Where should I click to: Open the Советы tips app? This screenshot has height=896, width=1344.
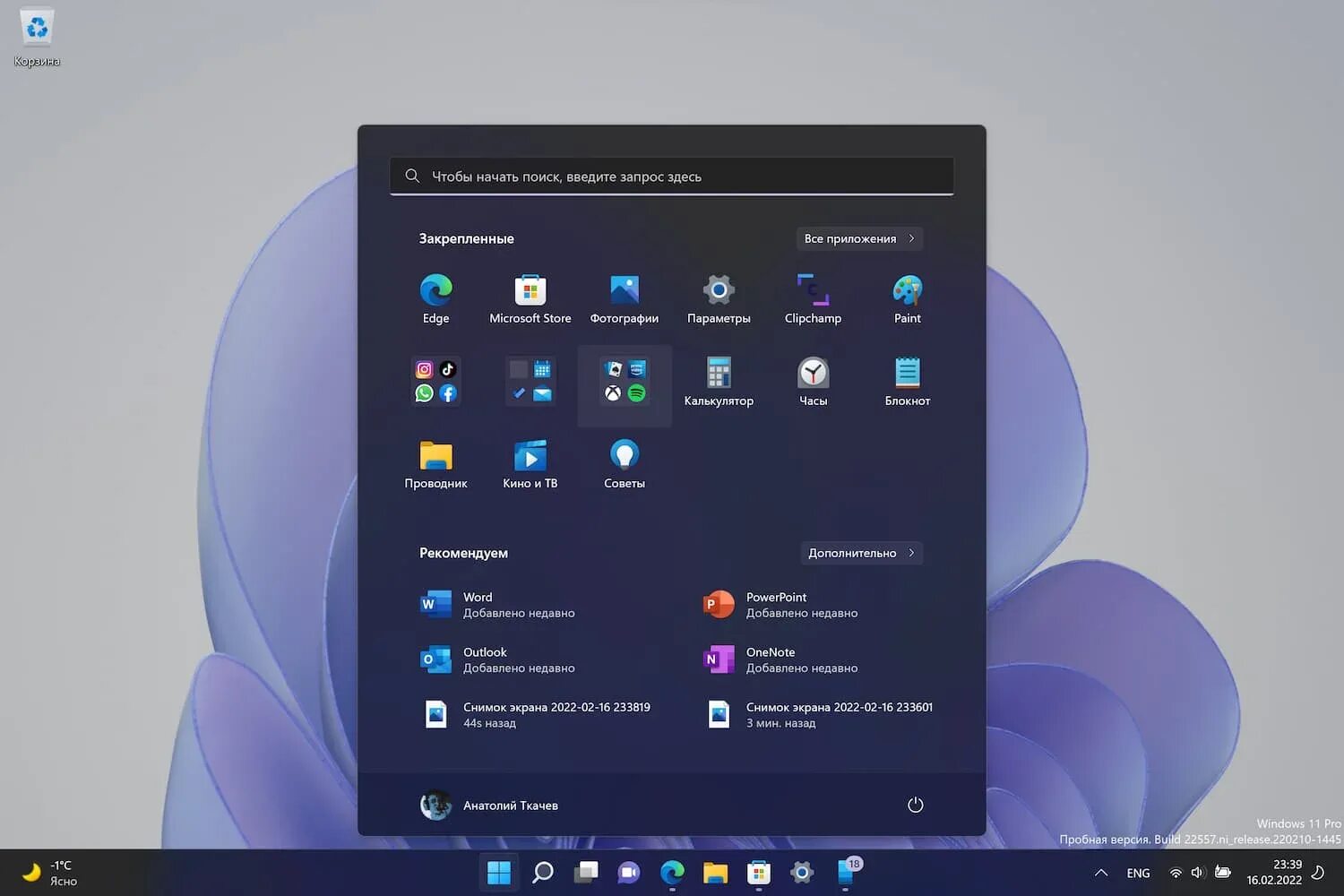pos(625,464)
